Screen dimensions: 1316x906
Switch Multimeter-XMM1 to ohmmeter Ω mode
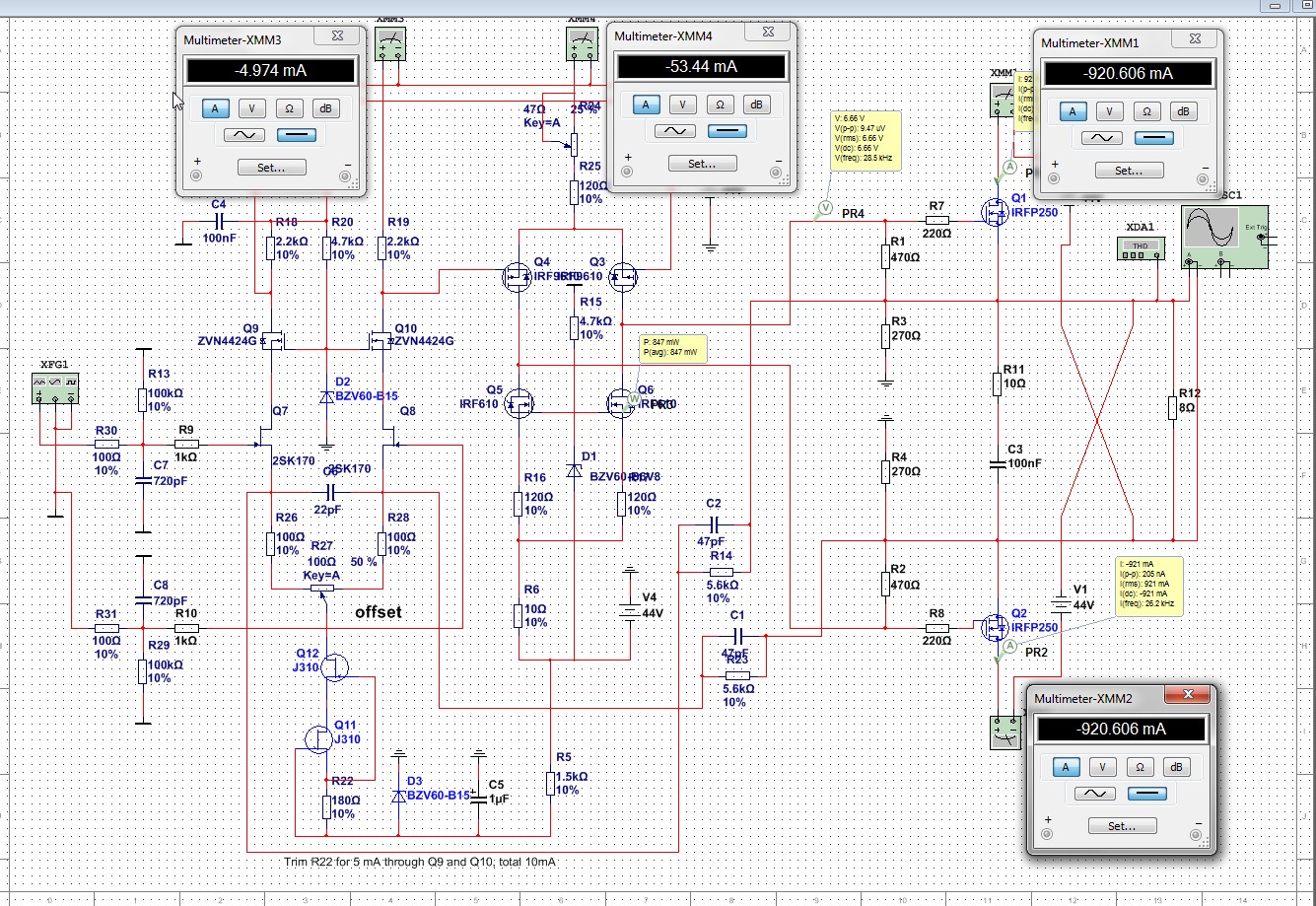pos(1146,111)
